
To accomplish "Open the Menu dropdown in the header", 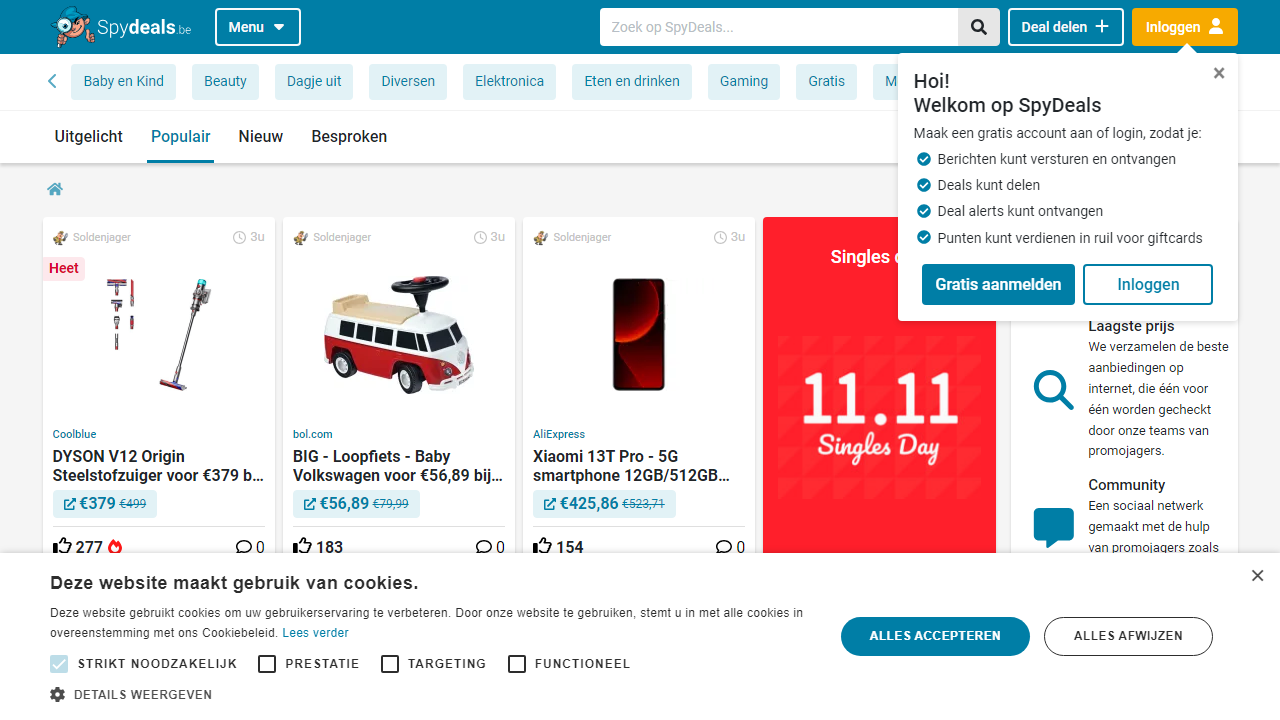I will 257,27.
